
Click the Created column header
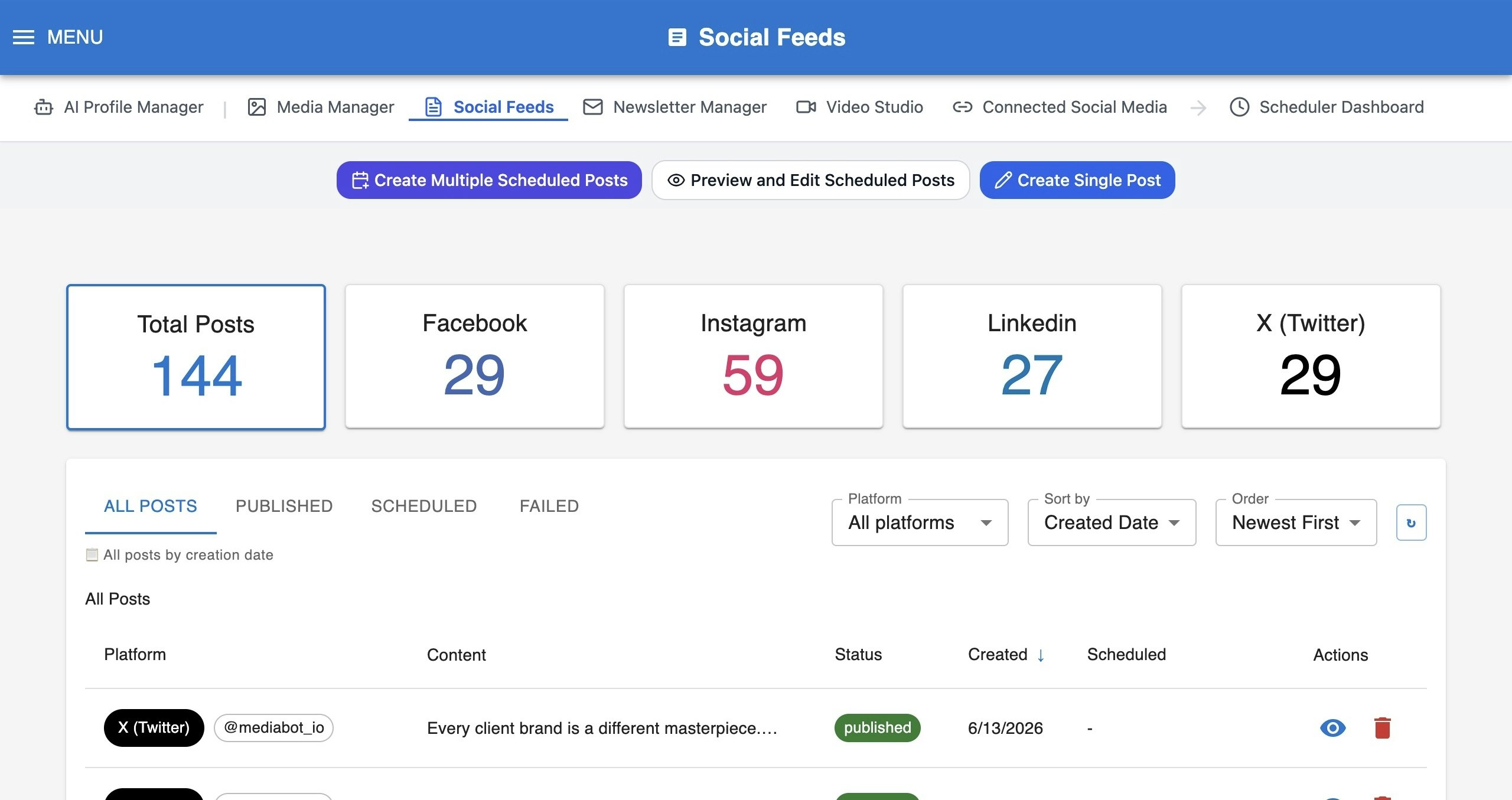coord(998,655)
